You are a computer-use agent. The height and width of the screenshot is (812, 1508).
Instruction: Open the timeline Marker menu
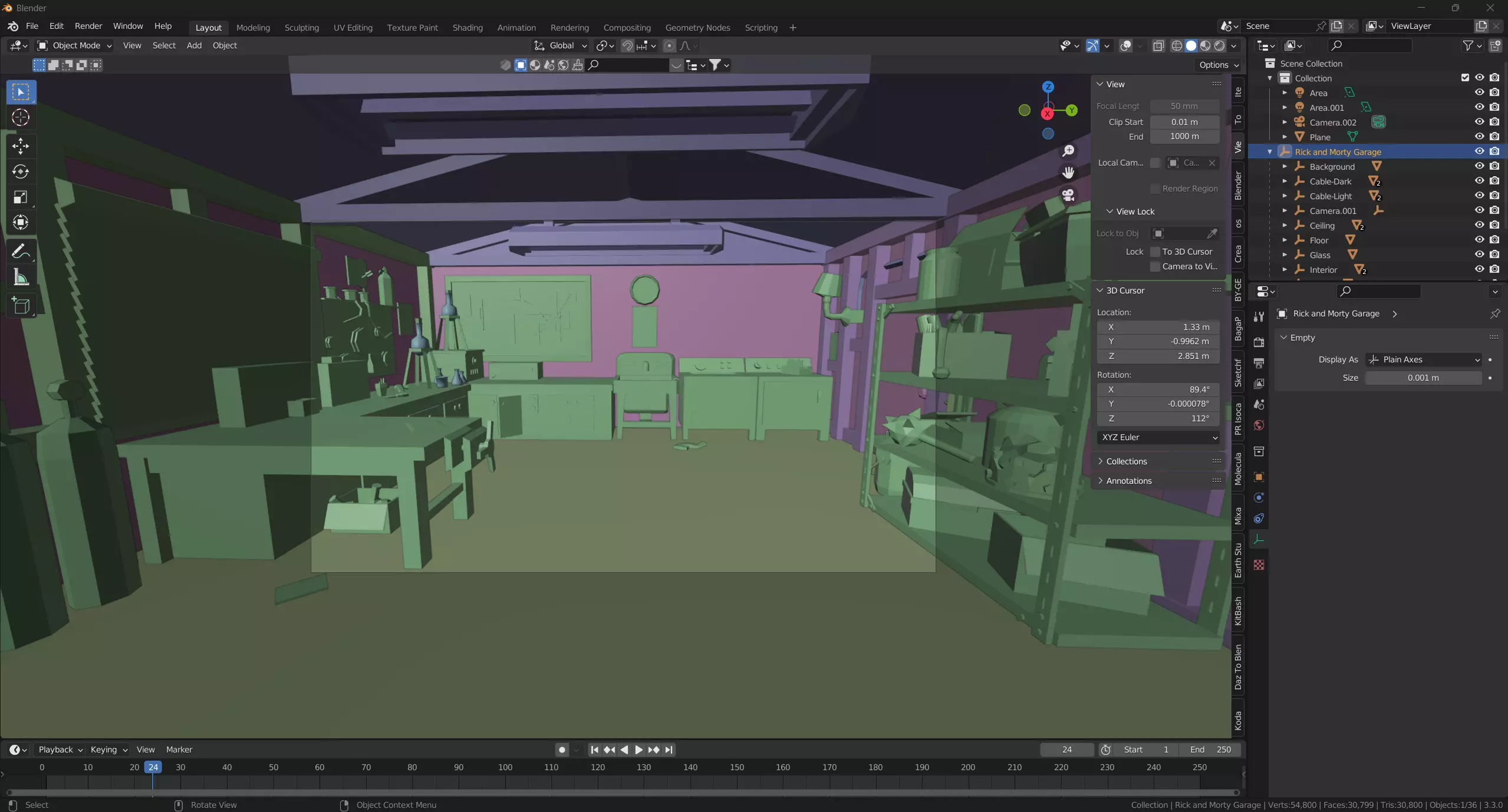pyautogui.click(x=179, y=750)
